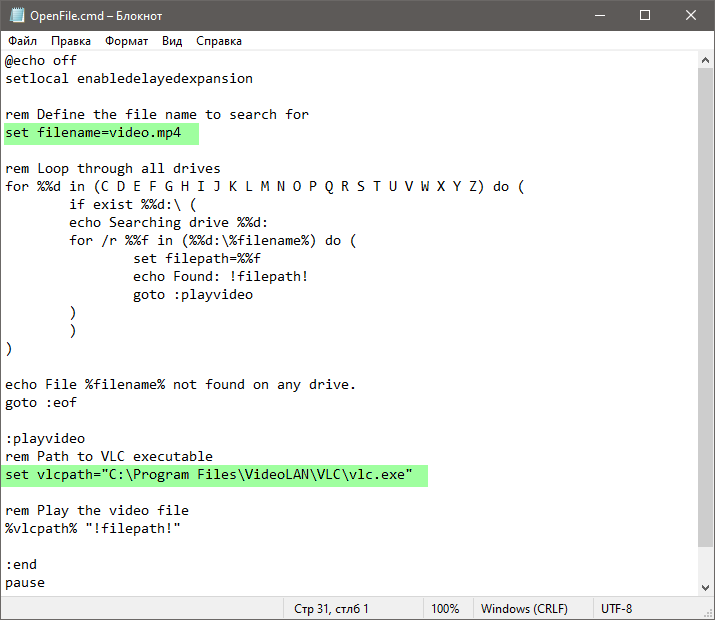This screenshot has height=620, width=715.
Task: Click the UTF-8 encoding status entry
Action: [x=617, y=609]
